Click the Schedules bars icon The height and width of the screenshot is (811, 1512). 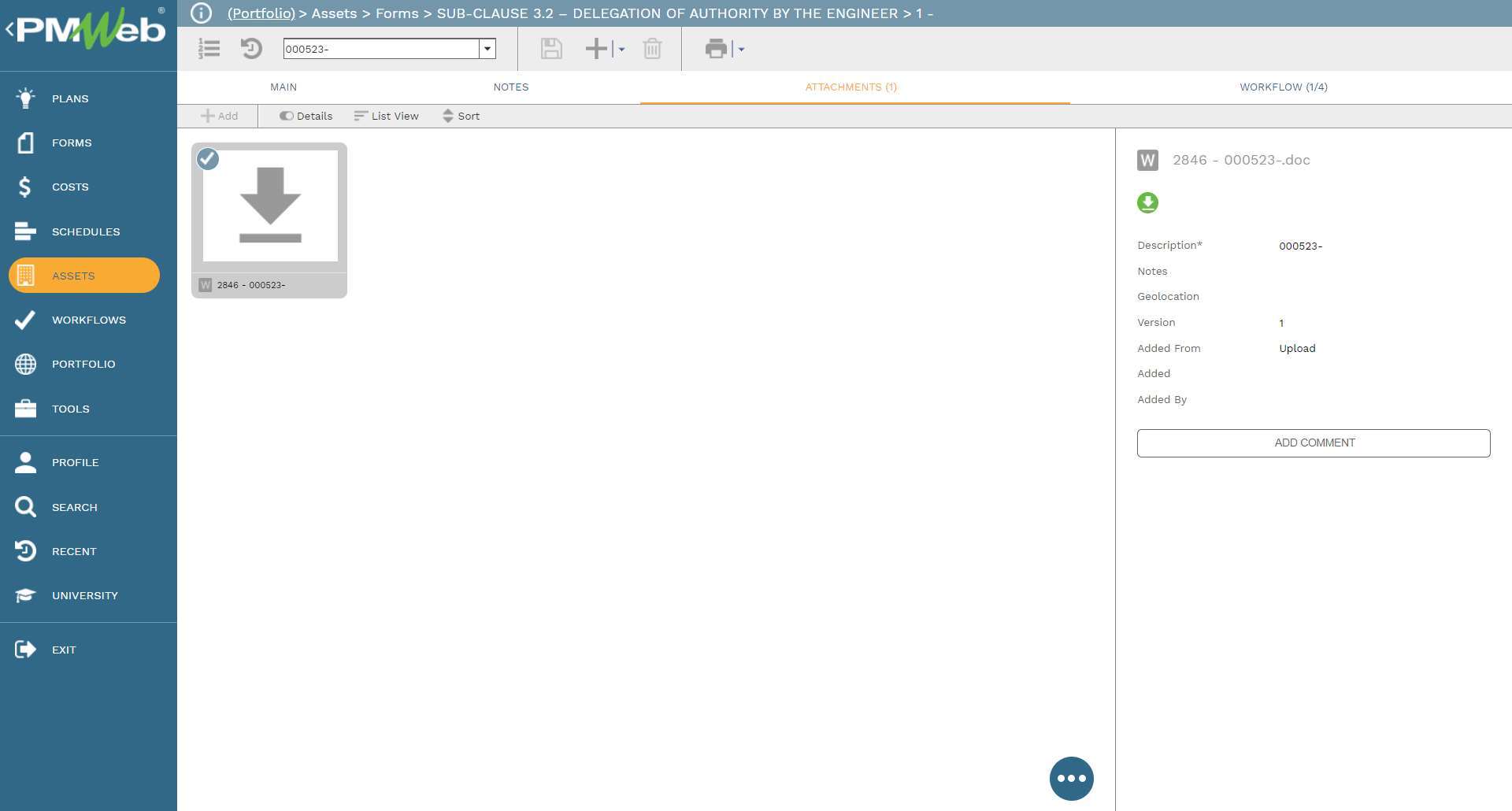click(25, 231)
